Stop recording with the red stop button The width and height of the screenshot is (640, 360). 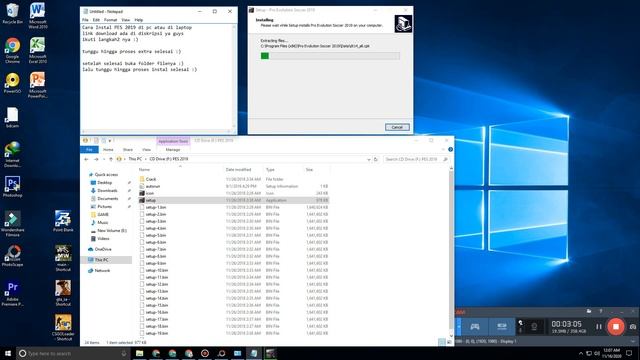point(616,327)
